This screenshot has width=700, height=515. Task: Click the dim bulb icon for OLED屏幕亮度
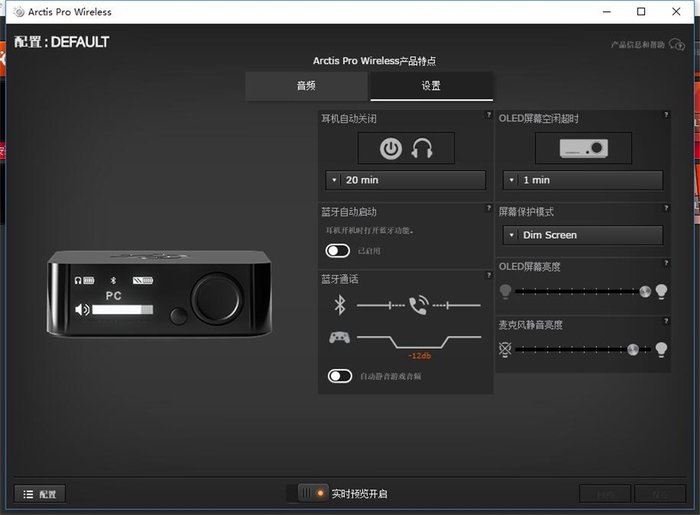pos(505,291)
